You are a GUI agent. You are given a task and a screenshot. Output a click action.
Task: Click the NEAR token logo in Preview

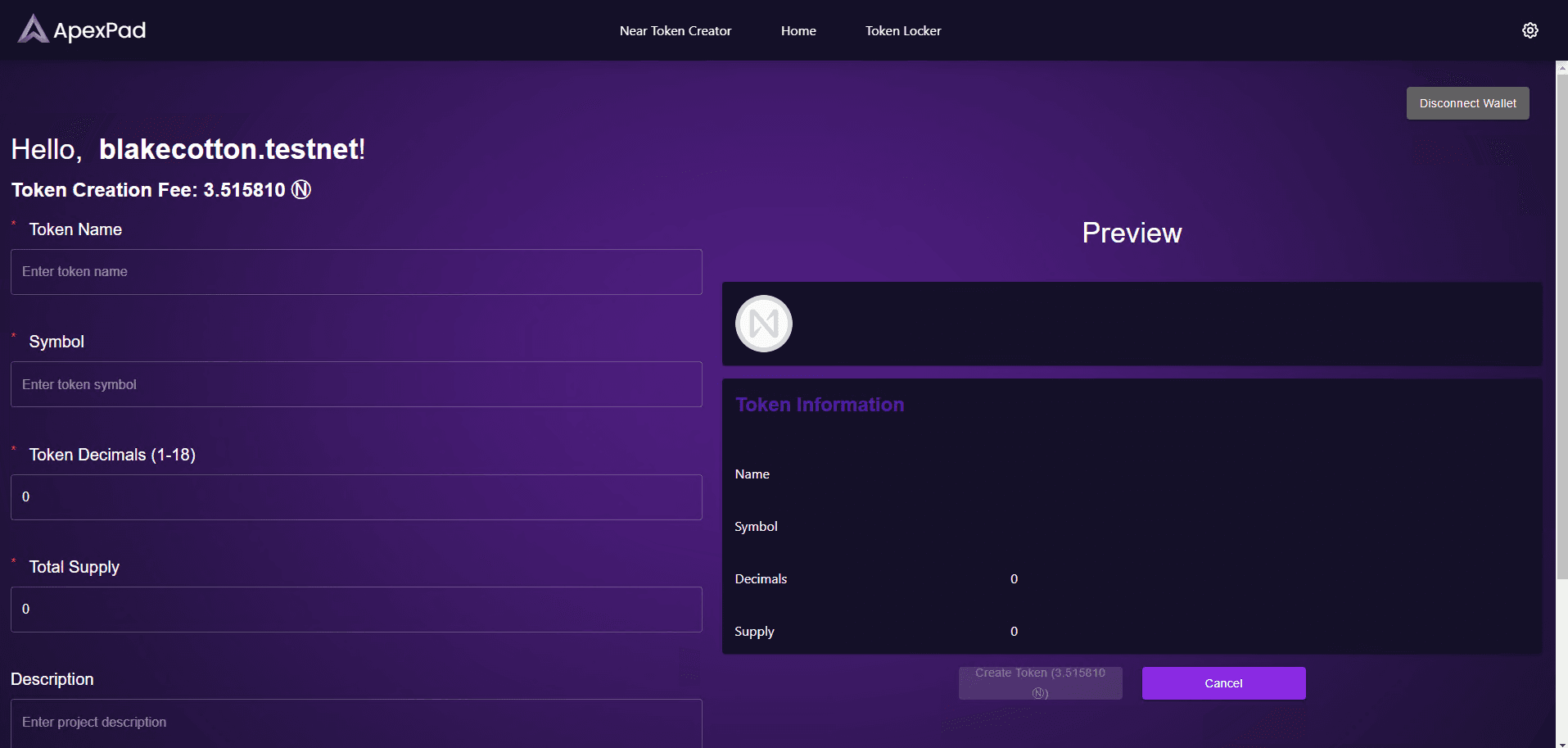point(763,324)
